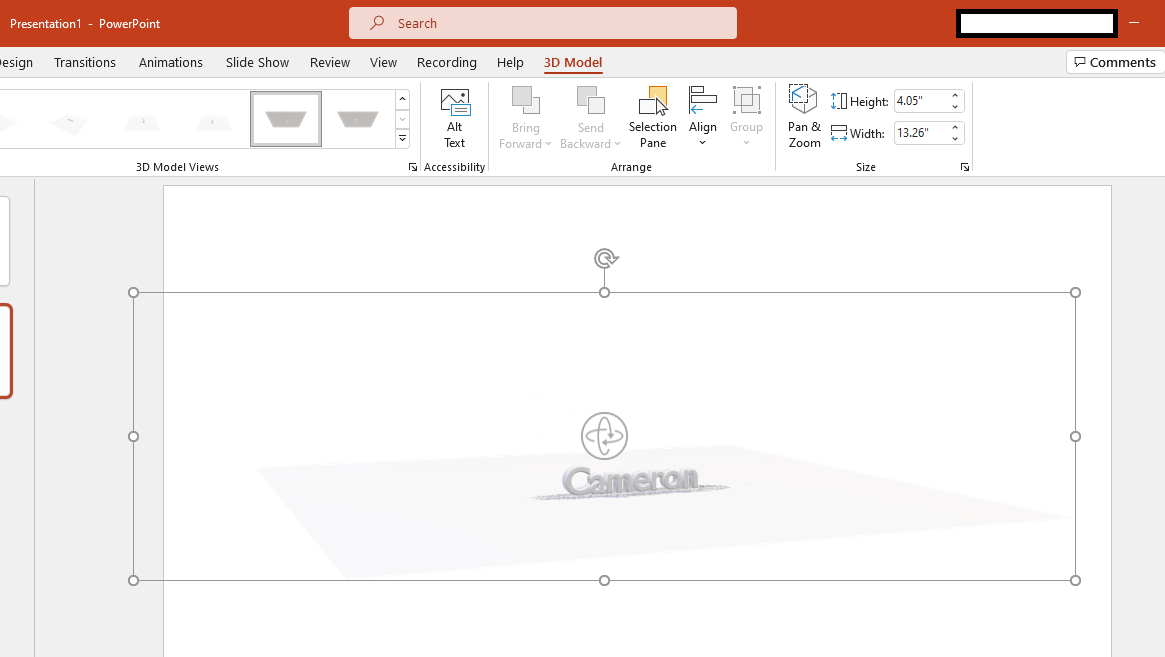Click Bring Forward button

coord(525,110)
